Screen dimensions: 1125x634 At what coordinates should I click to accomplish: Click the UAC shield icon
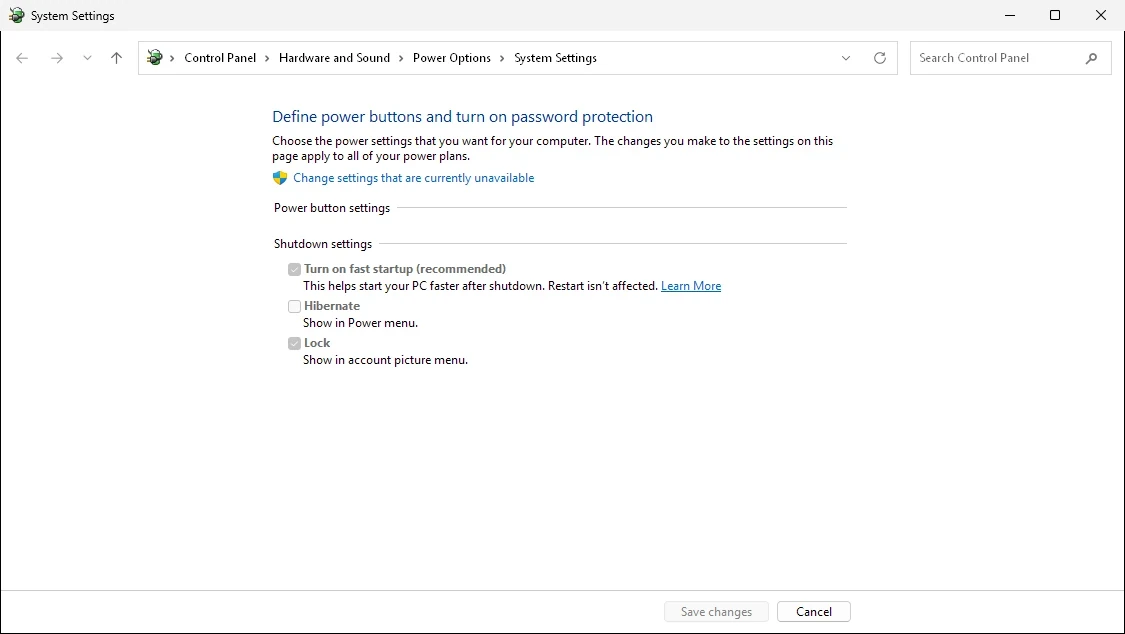click(x=280, y=178)
